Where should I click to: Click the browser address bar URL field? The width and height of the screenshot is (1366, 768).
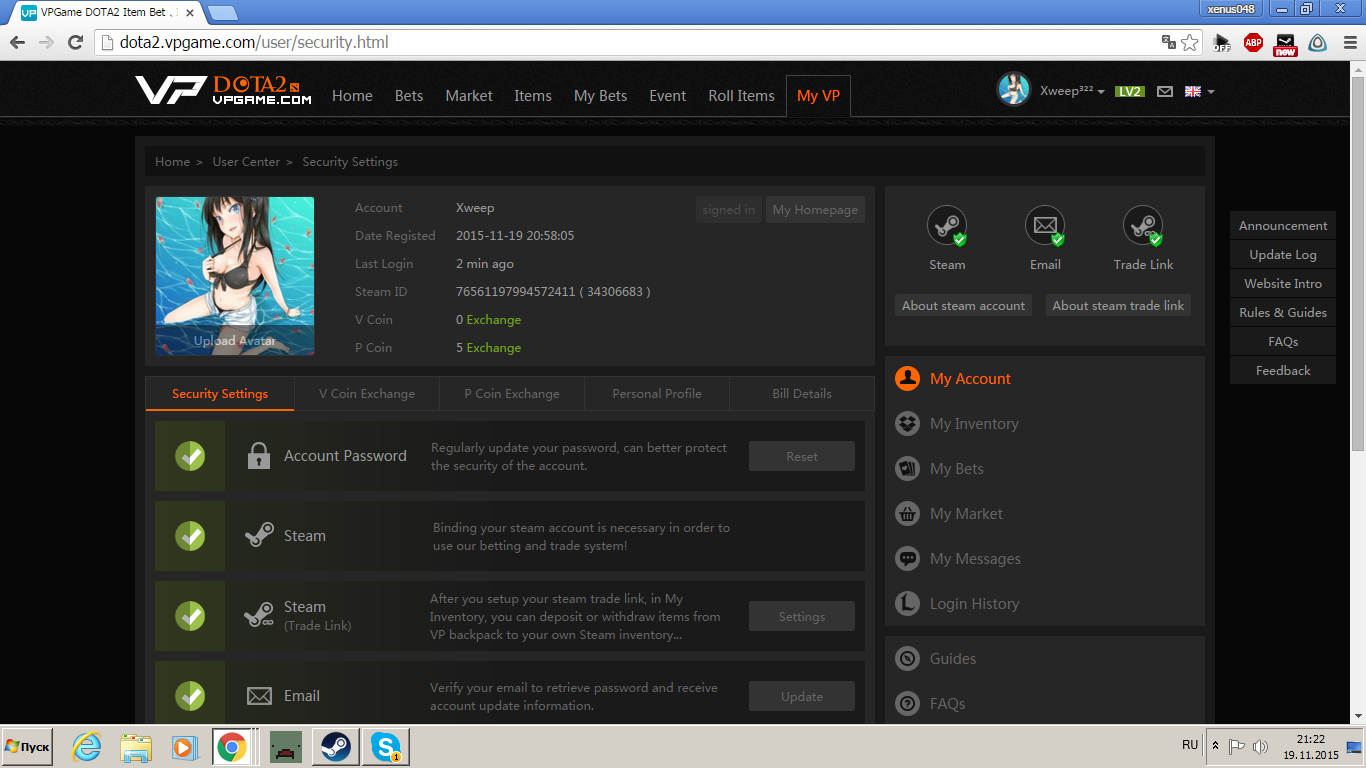pos(640,42)
